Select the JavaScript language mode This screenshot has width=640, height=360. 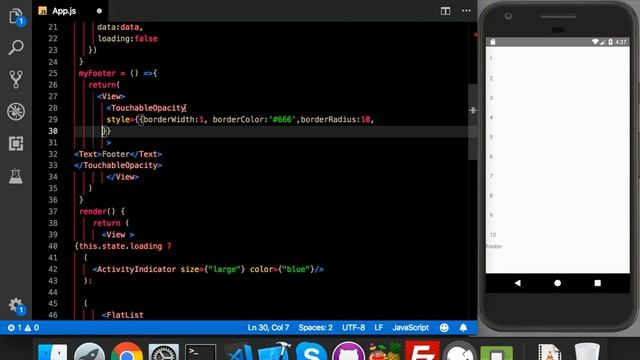tap(411, 327)
